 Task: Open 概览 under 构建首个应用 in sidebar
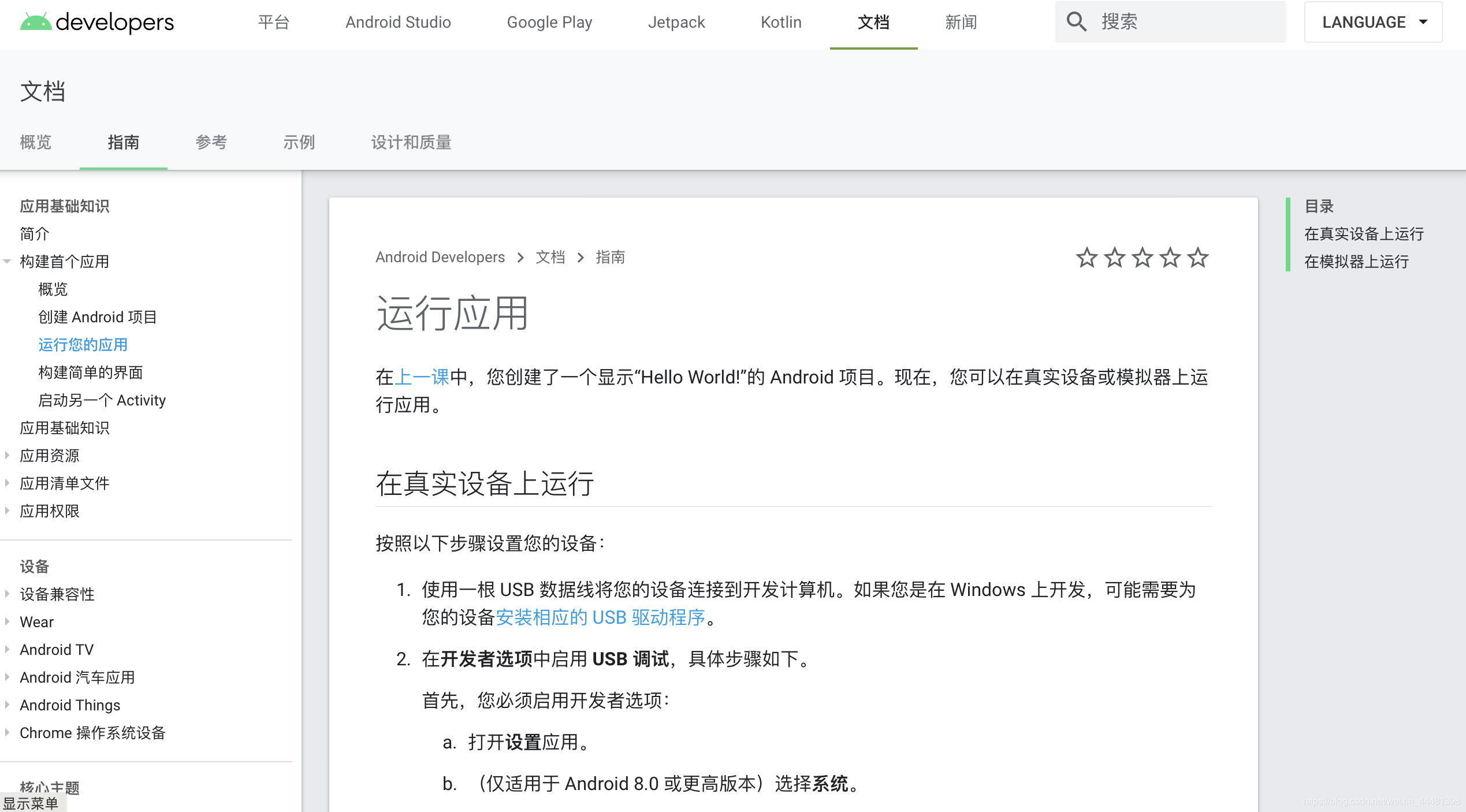tap(53, 289)
